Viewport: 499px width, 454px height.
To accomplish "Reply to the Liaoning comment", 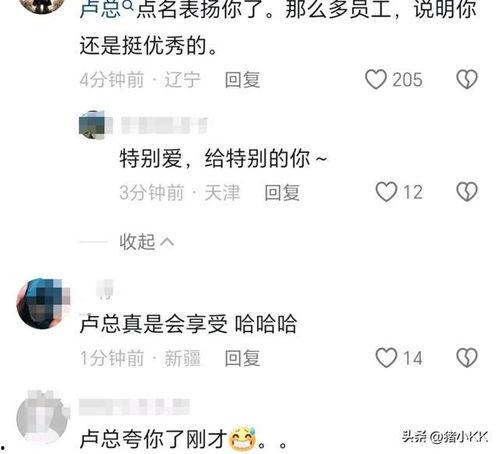I will tap(242, 80).
